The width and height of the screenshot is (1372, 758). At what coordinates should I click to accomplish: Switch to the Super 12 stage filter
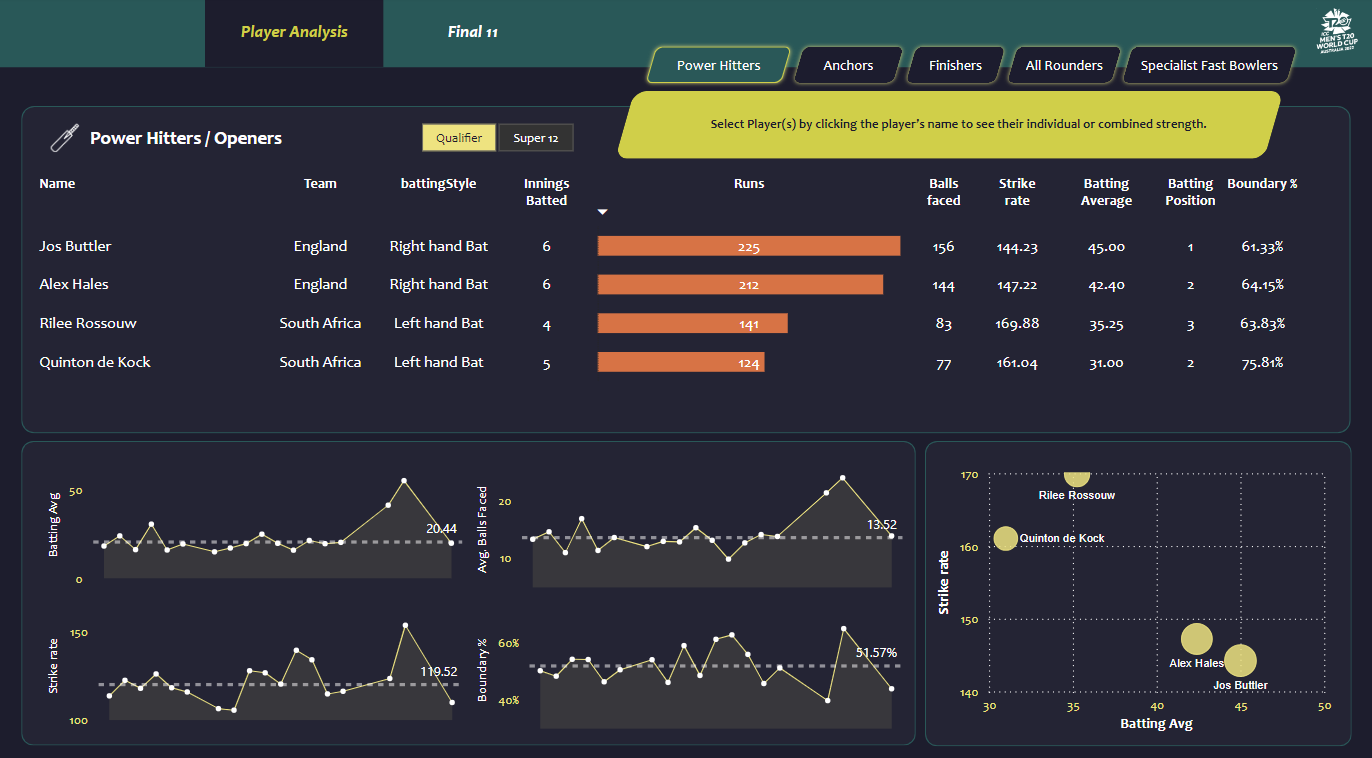536,137
